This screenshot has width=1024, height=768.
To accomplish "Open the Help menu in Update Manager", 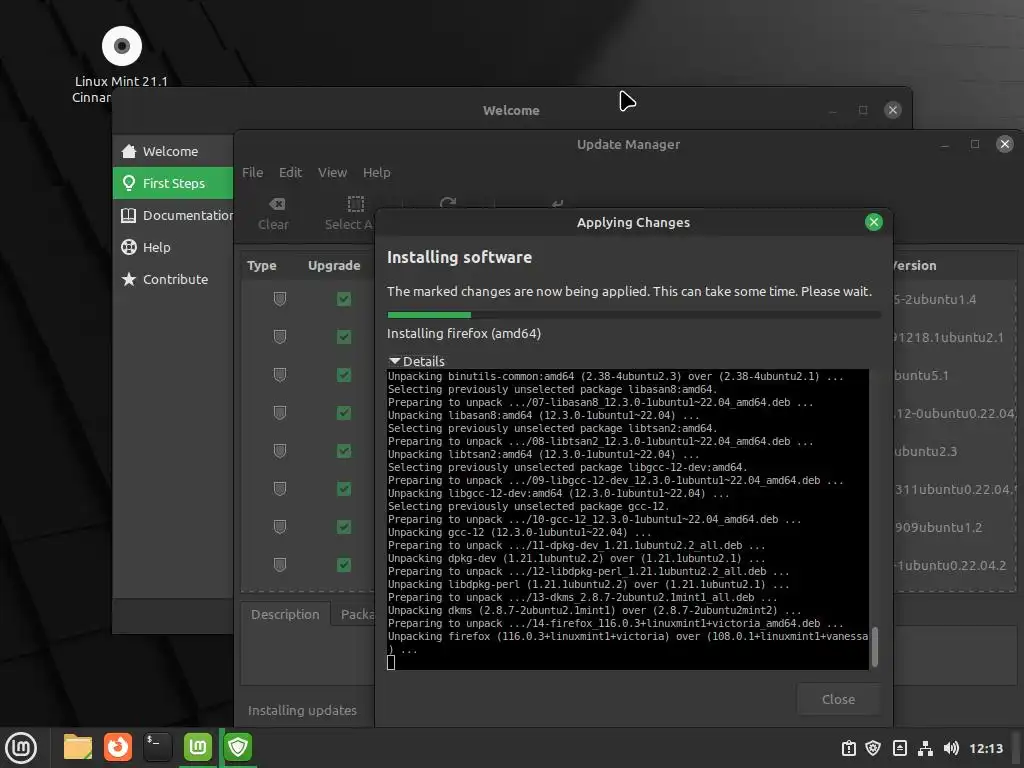I will 377,172.
